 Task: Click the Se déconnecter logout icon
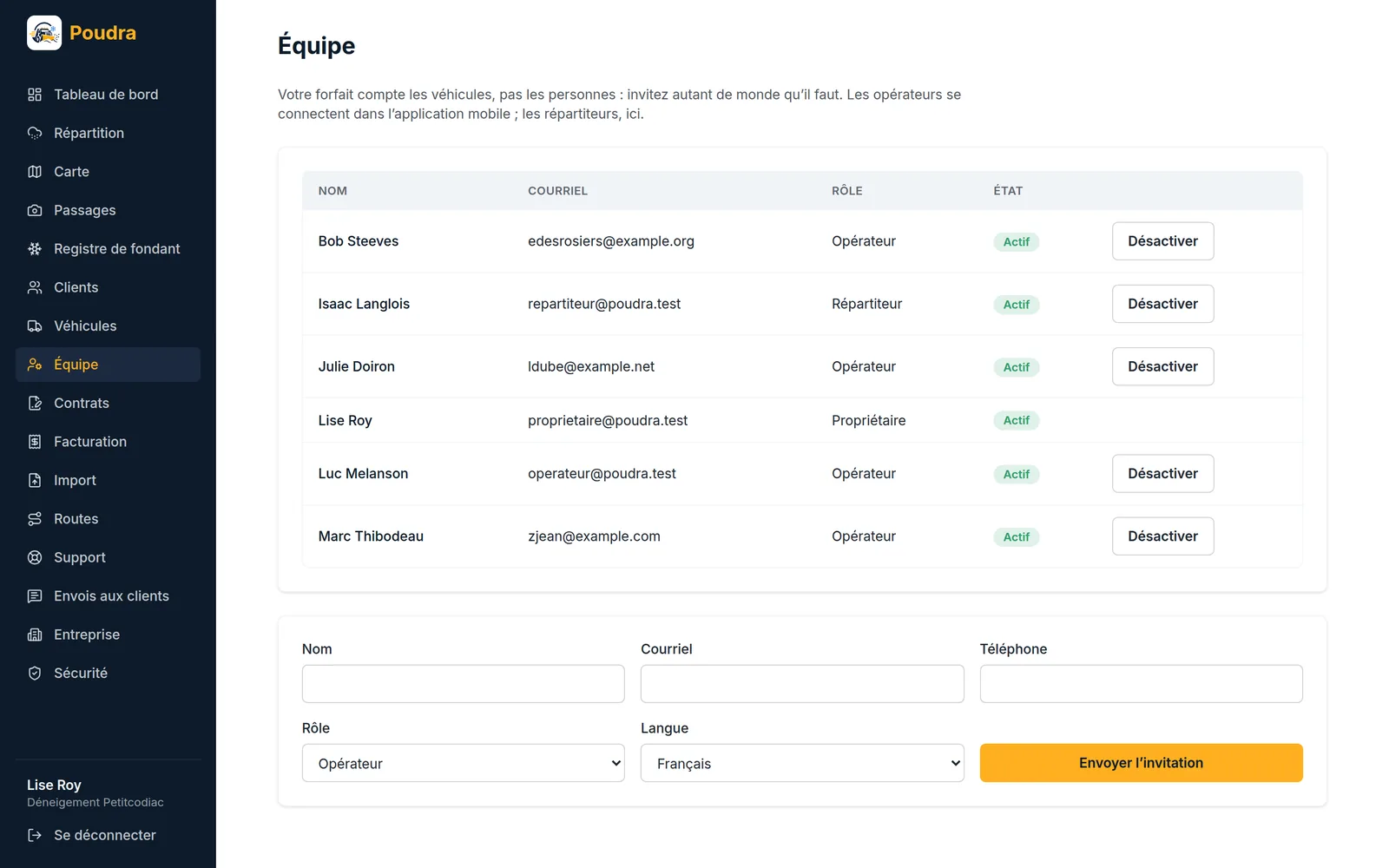35,835
